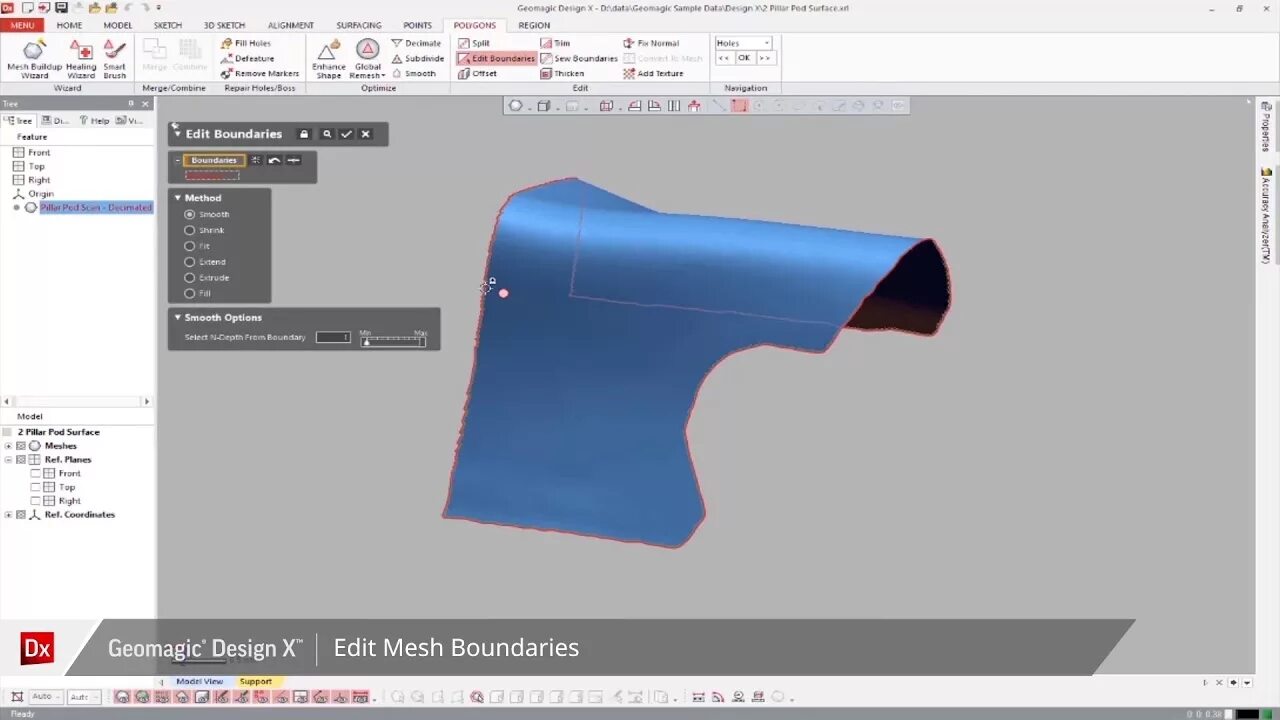Screen dimensions: 1280x720
Task: Click the save icon in quick access toolbar
Action: [x=61, y=8]
